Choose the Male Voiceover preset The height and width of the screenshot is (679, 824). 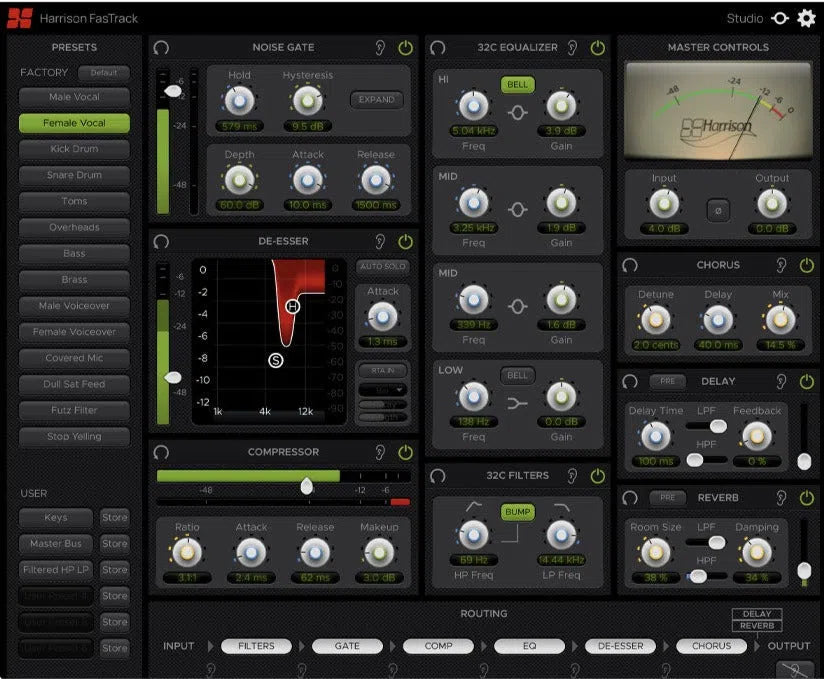point(74,306)
